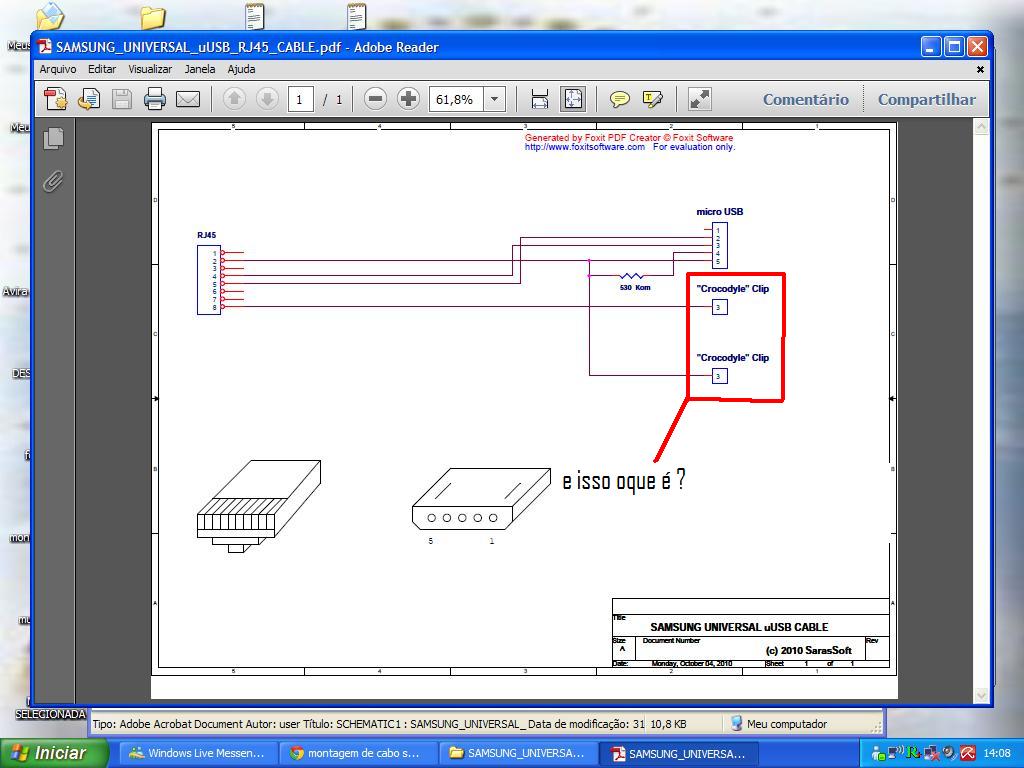Toggle read mode view

coord(700,99)
